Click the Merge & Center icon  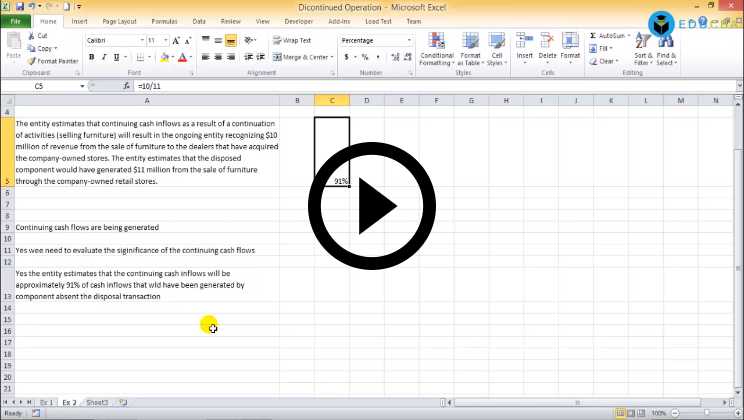coord(278,57)
